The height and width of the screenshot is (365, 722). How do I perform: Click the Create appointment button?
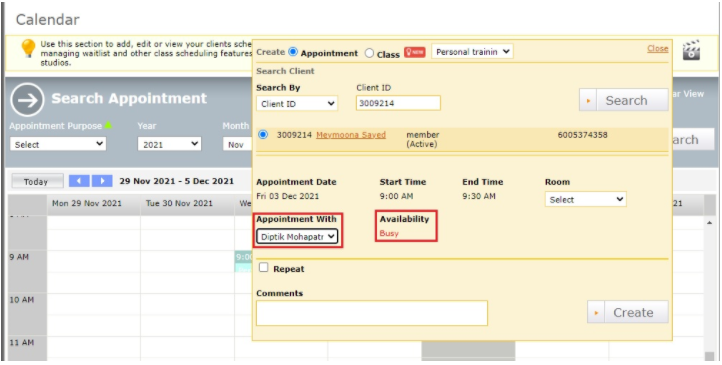(628, 312)
